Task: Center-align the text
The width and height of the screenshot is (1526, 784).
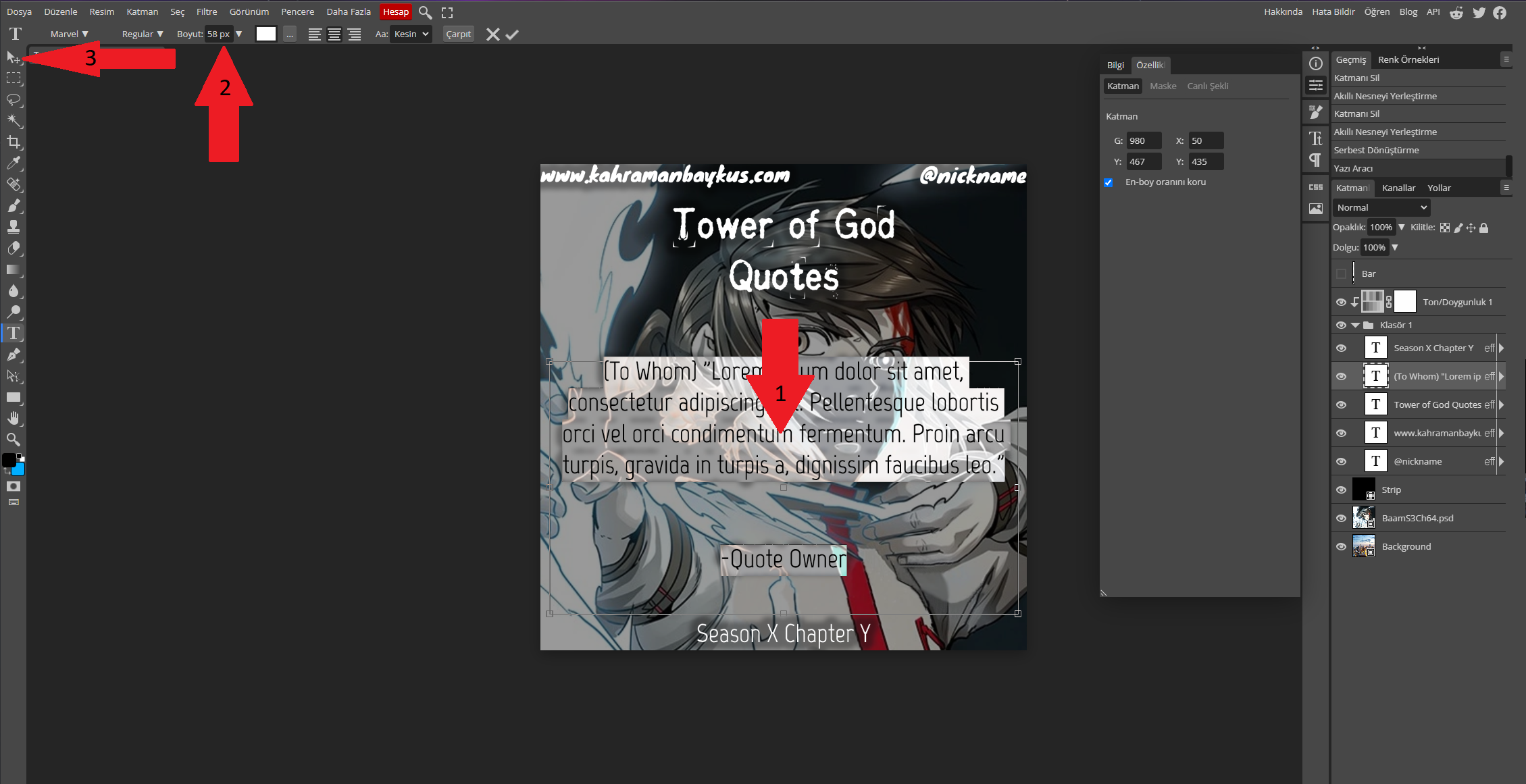Action: (334, 34)
